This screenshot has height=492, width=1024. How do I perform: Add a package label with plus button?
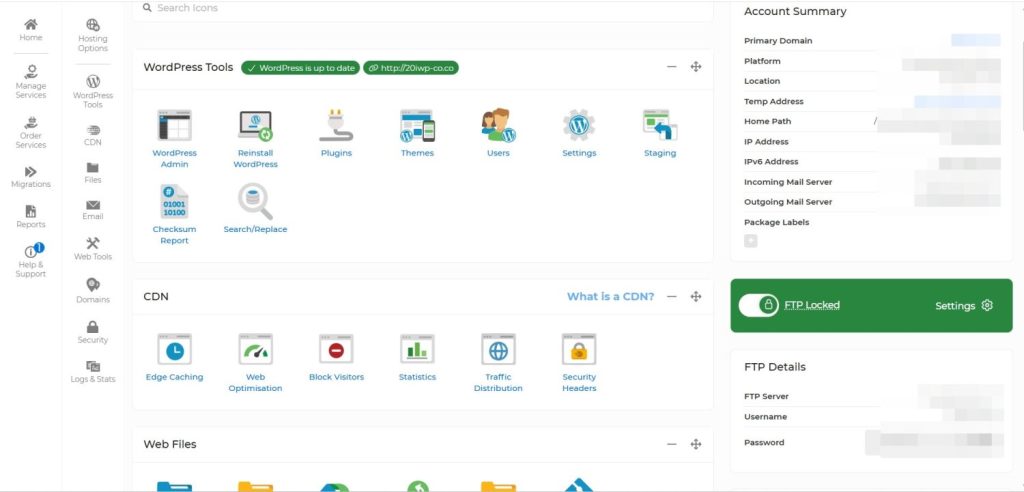[x=751, y=241]
